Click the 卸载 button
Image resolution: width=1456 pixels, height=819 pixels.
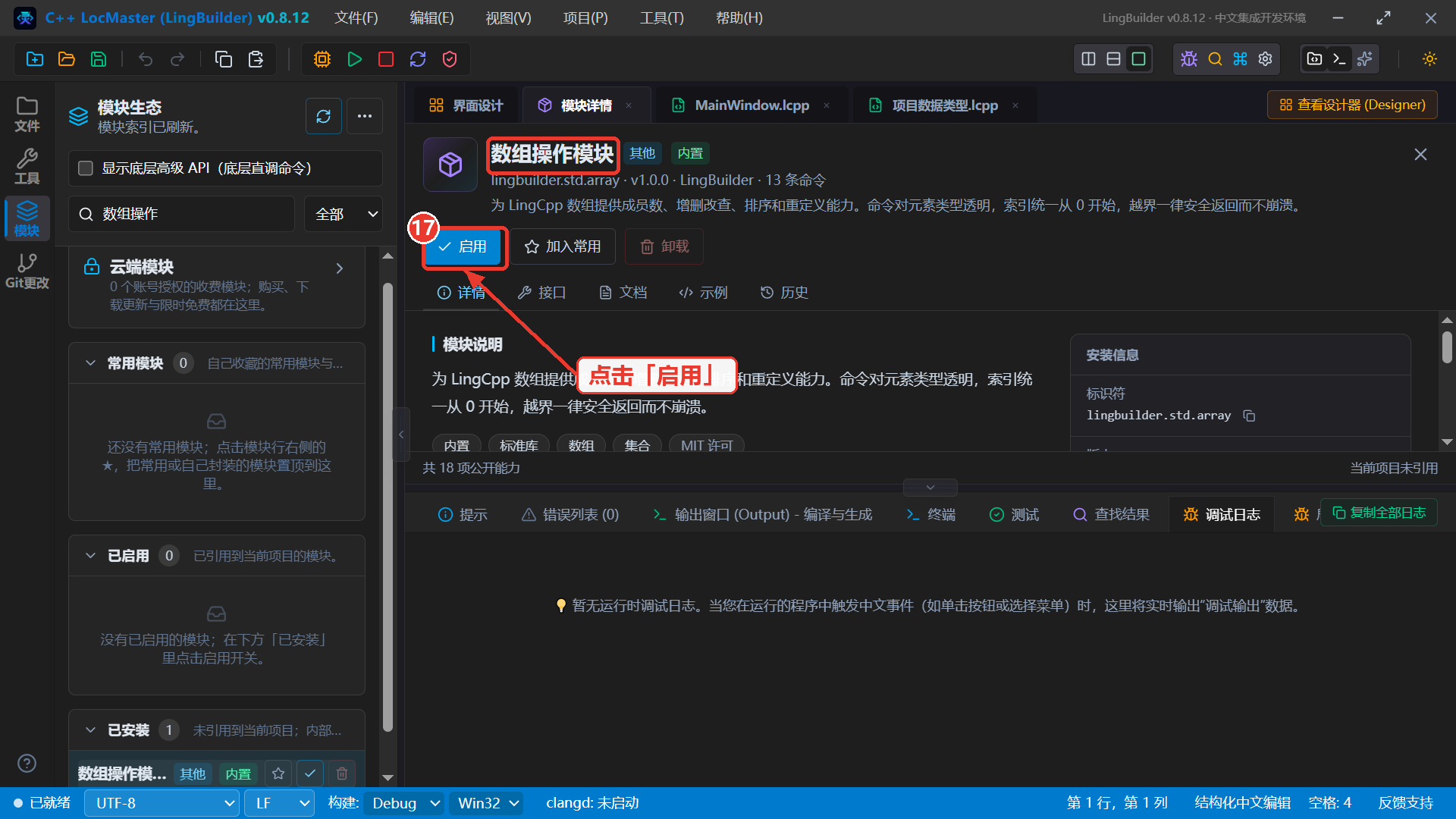pyautogui.click(x=664, y=246)
